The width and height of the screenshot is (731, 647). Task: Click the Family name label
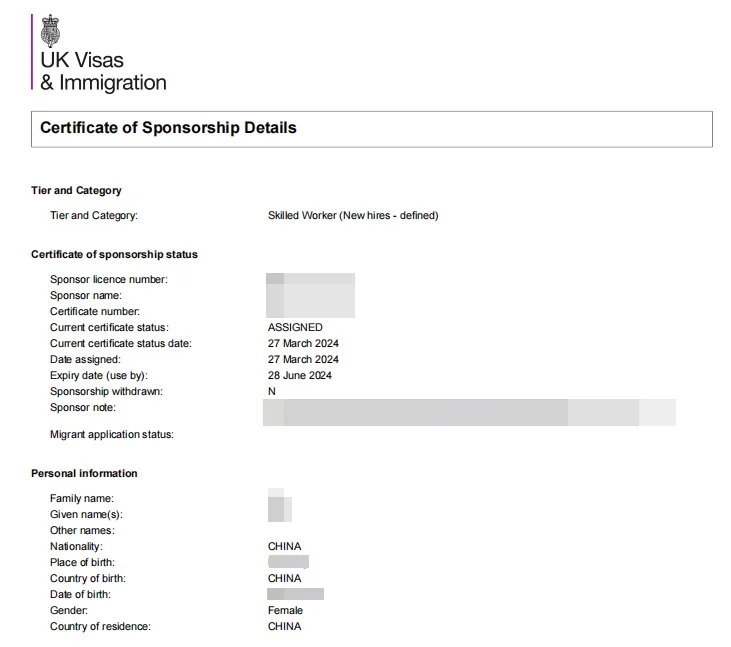pyautogui.click(x=82, y=498)
